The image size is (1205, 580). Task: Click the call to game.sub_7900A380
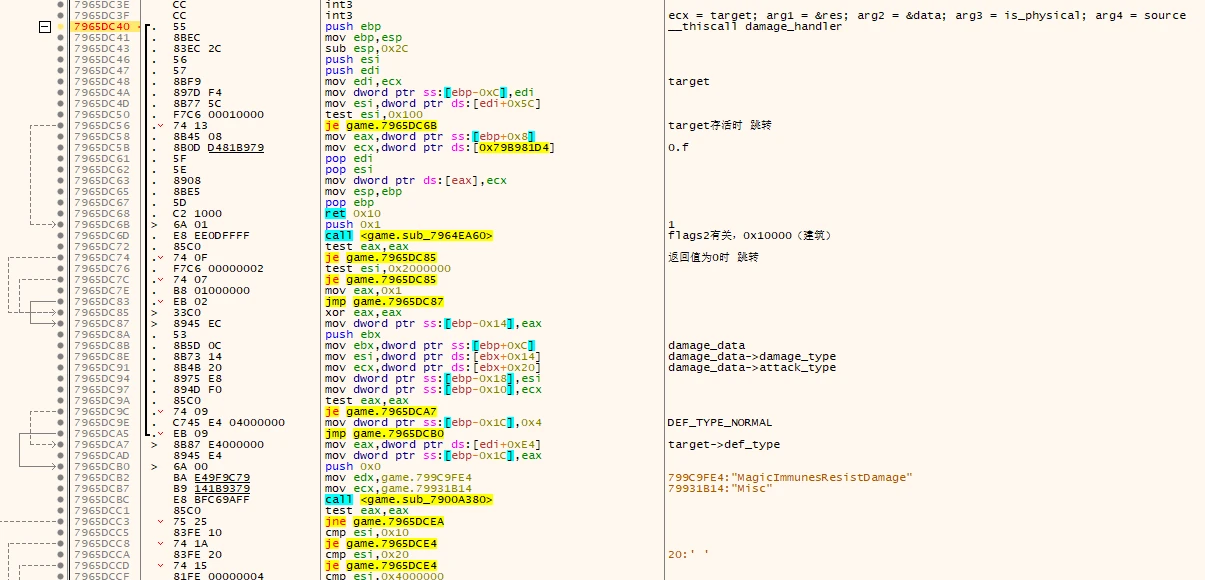pos(408,500)
